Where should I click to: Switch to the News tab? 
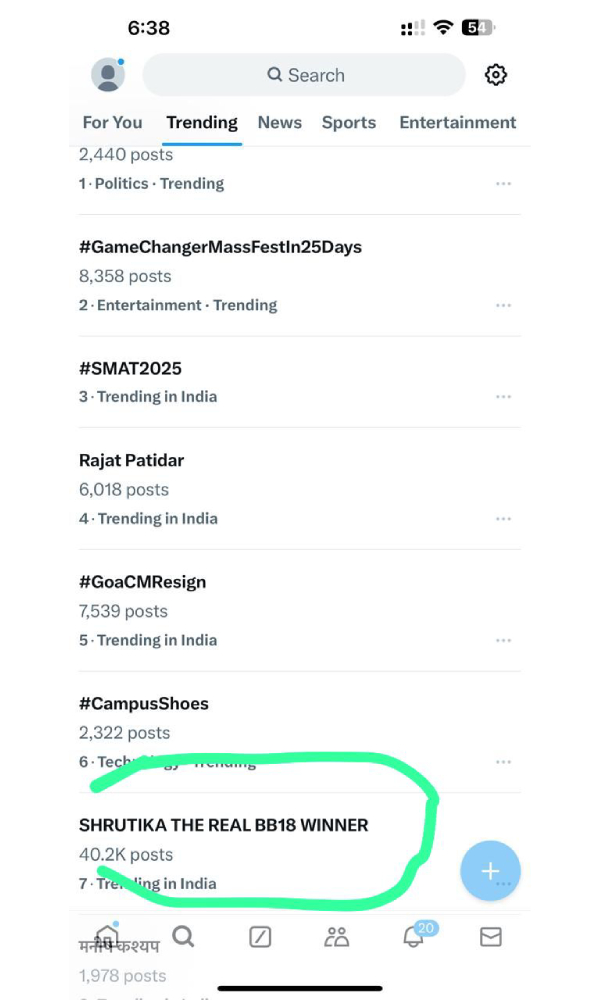279,123
